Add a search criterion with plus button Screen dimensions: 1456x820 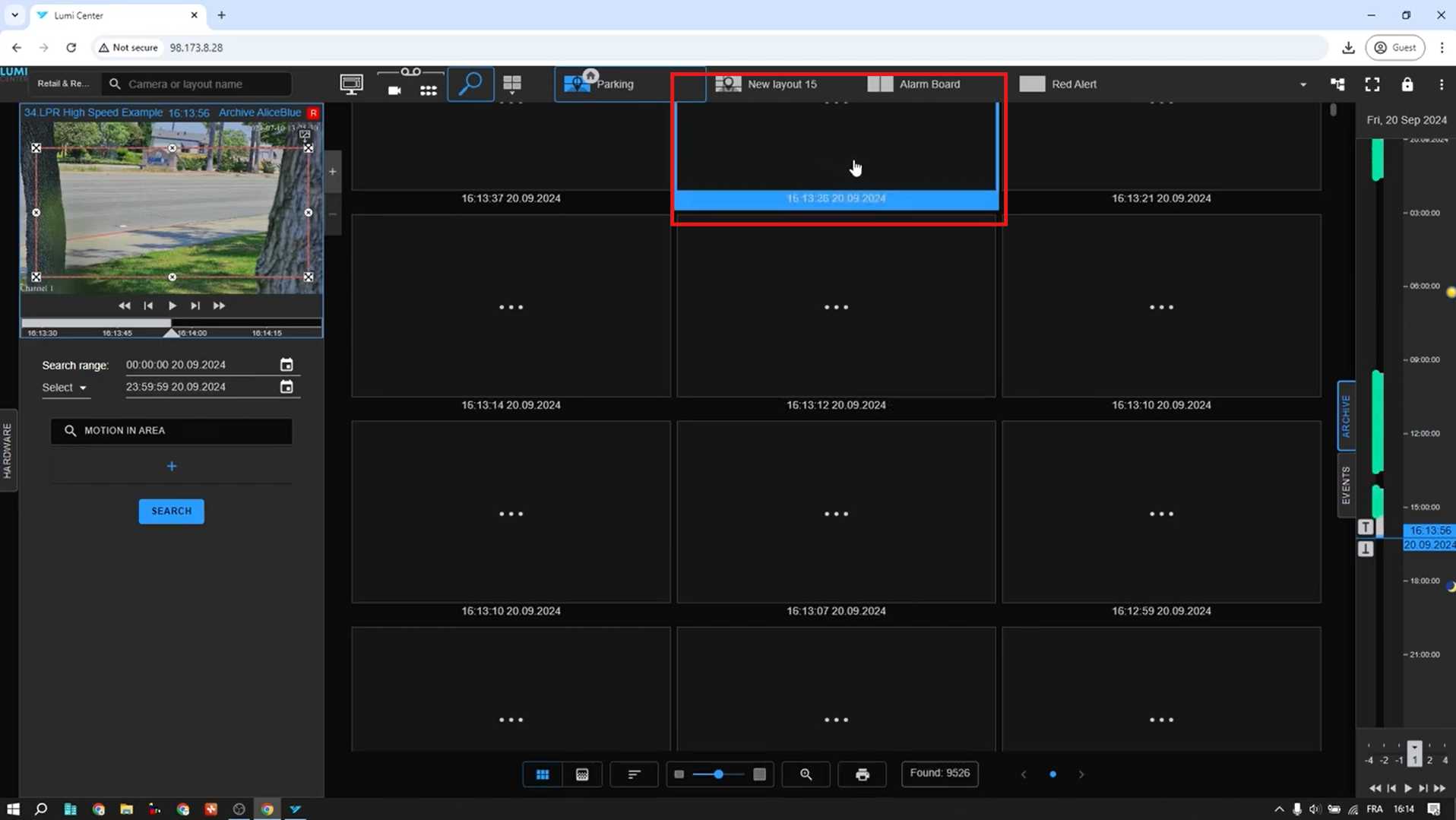pos(172,466)
